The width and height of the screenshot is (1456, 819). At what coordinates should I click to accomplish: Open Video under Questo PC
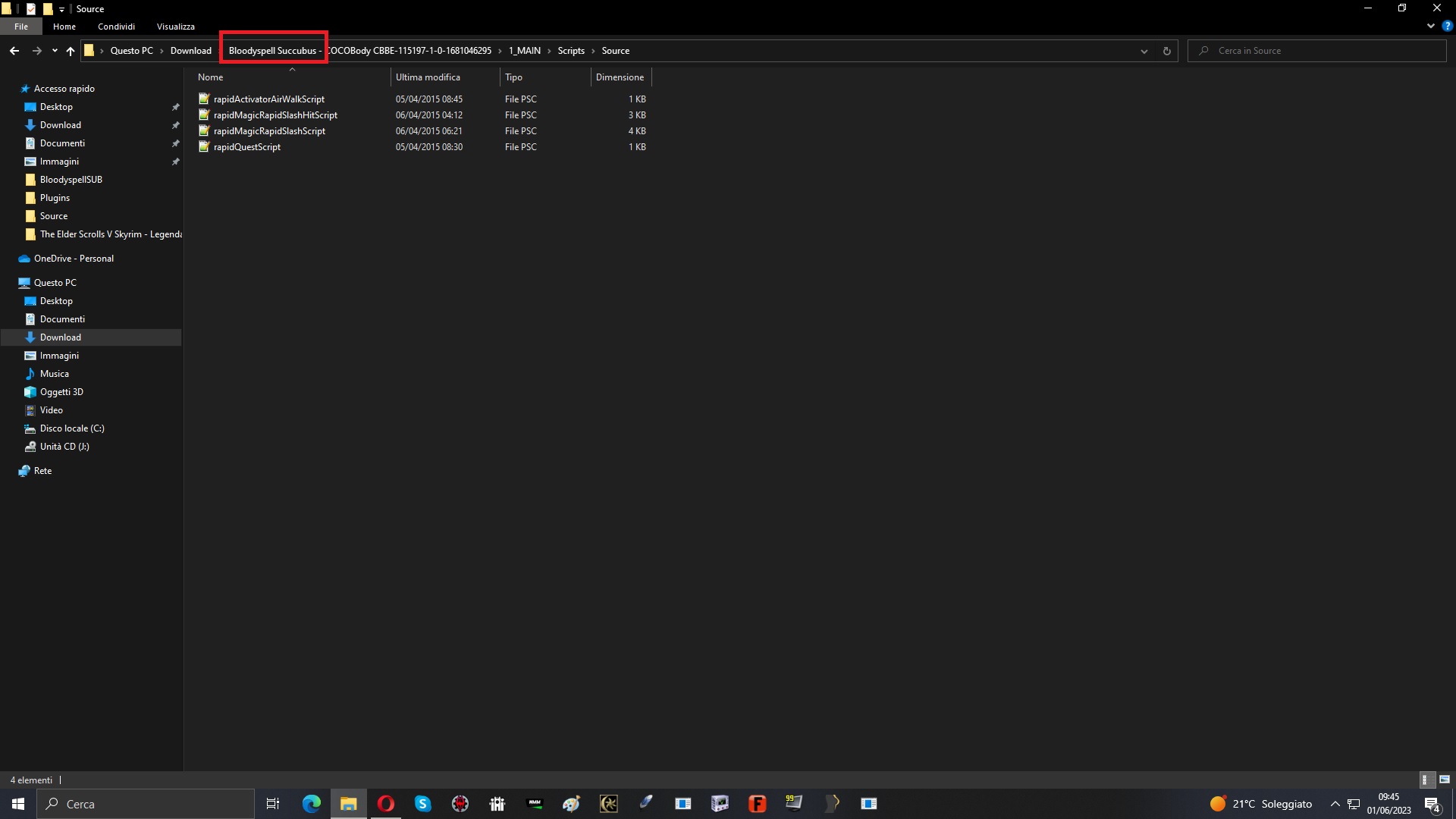click(51, 410)
